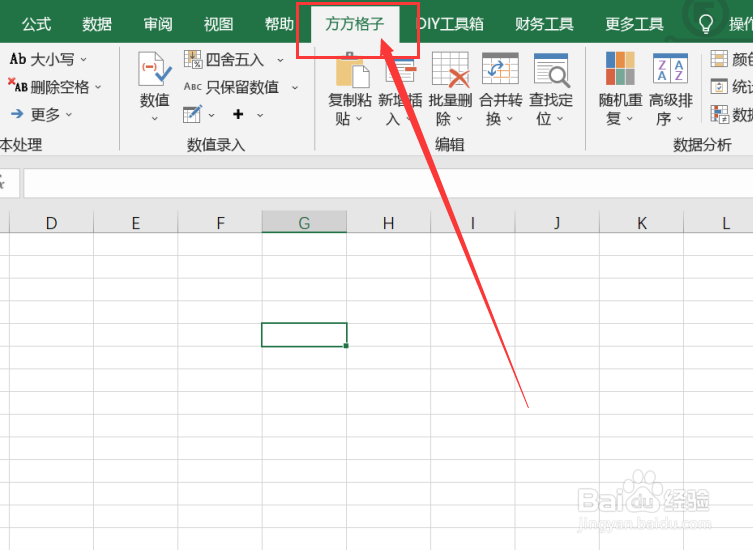The width and height of the screenshot is (753, 550).
Task: Click the 更多 arrow button
Action: [35, 114]
